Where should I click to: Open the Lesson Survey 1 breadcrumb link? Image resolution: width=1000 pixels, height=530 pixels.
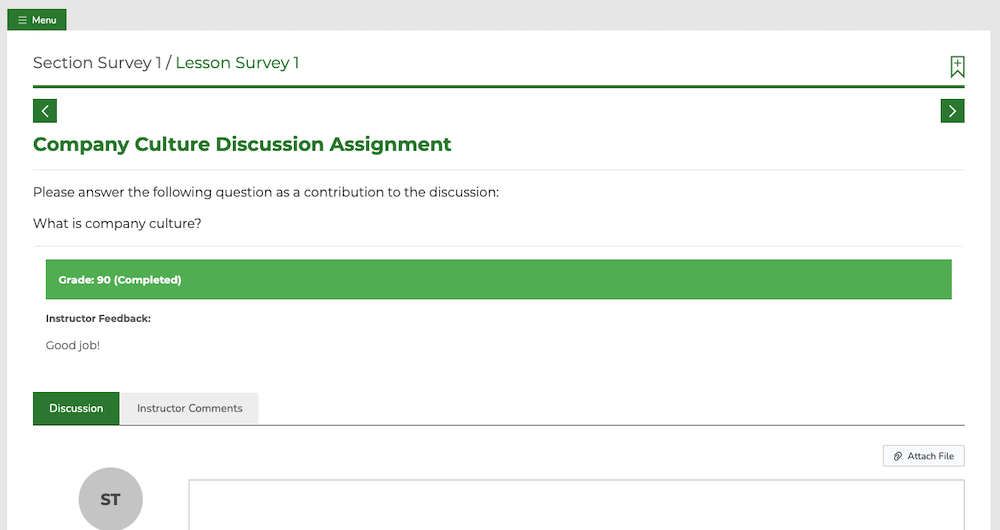pos(237,63)
